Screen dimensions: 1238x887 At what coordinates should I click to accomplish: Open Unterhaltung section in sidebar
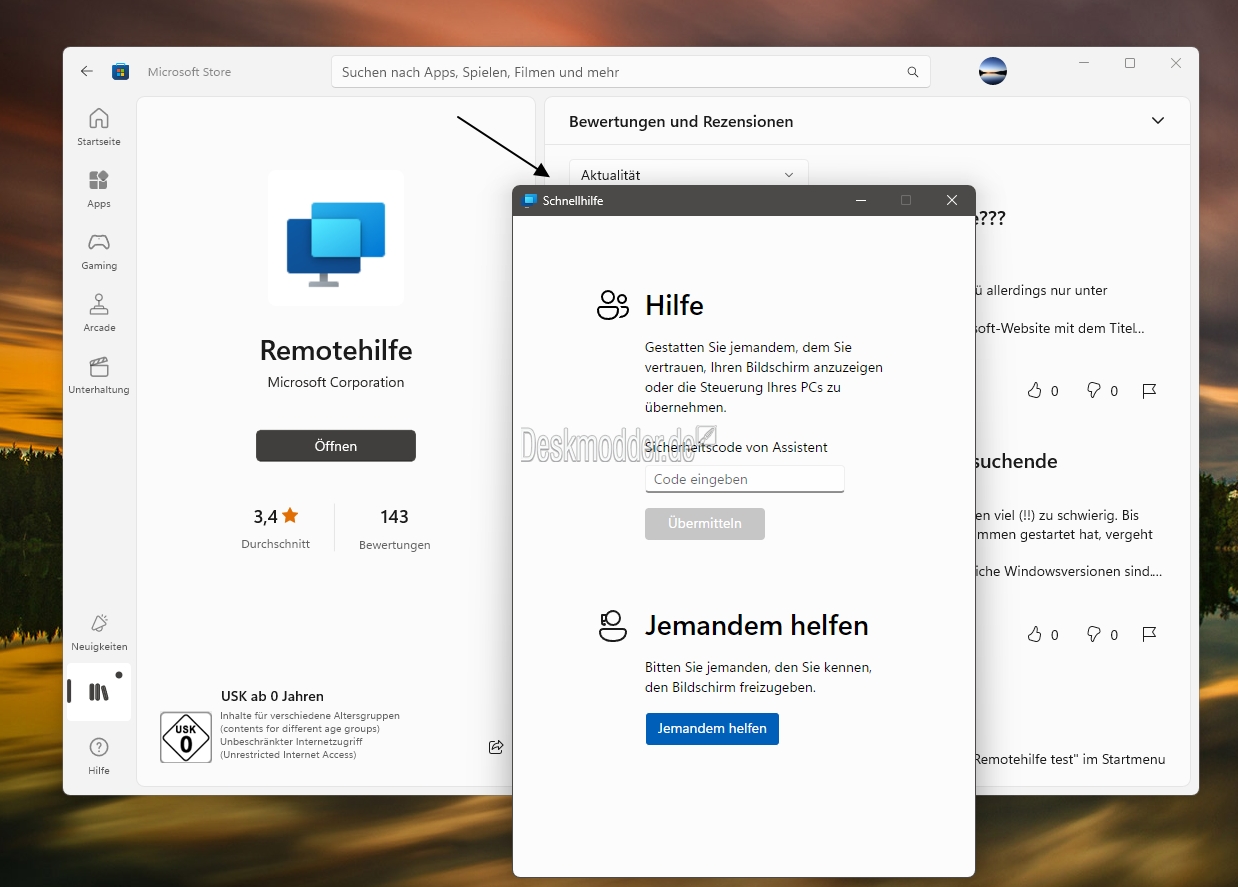pos(99,374)
